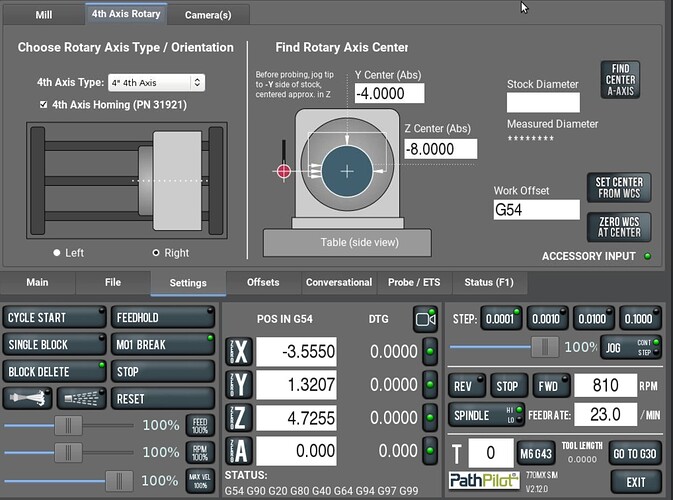Click the Y Center (Abs) input field
Image resolution: width=673 pixels, height=500 pixels.
coord(389,93)
